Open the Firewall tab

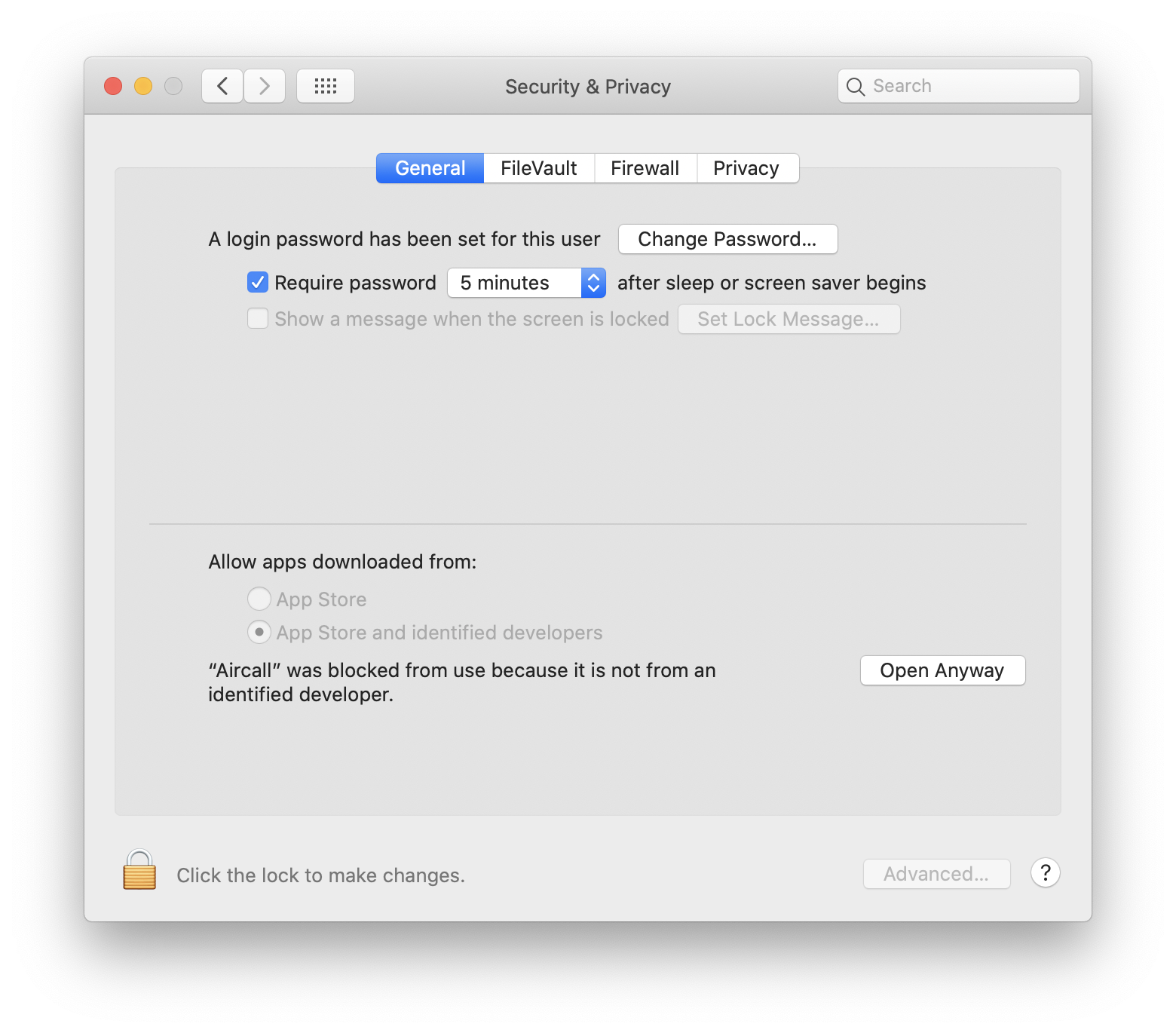point(645,168)
